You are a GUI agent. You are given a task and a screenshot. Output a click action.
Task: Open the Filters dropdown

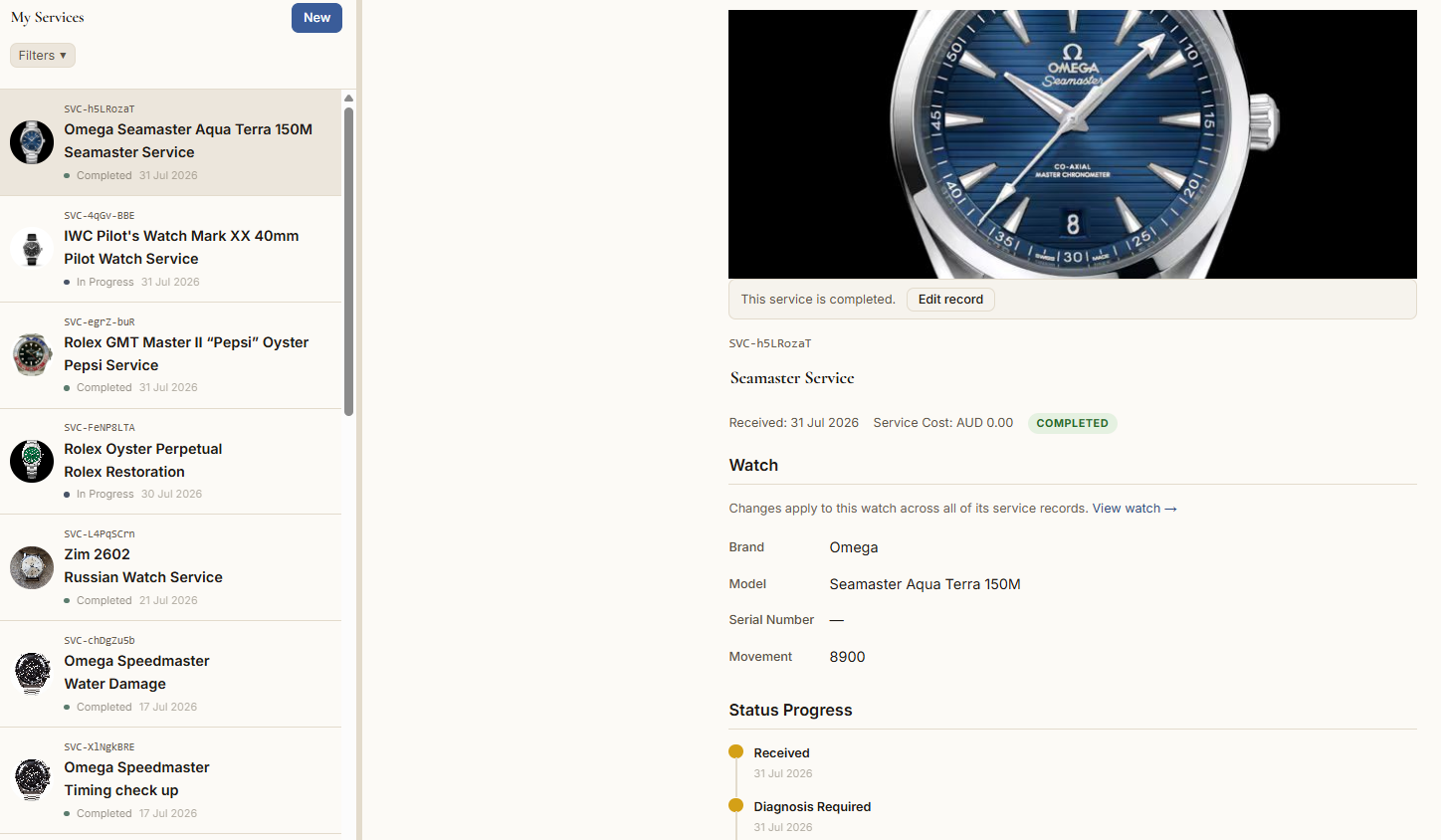click(x=43, y=56)
